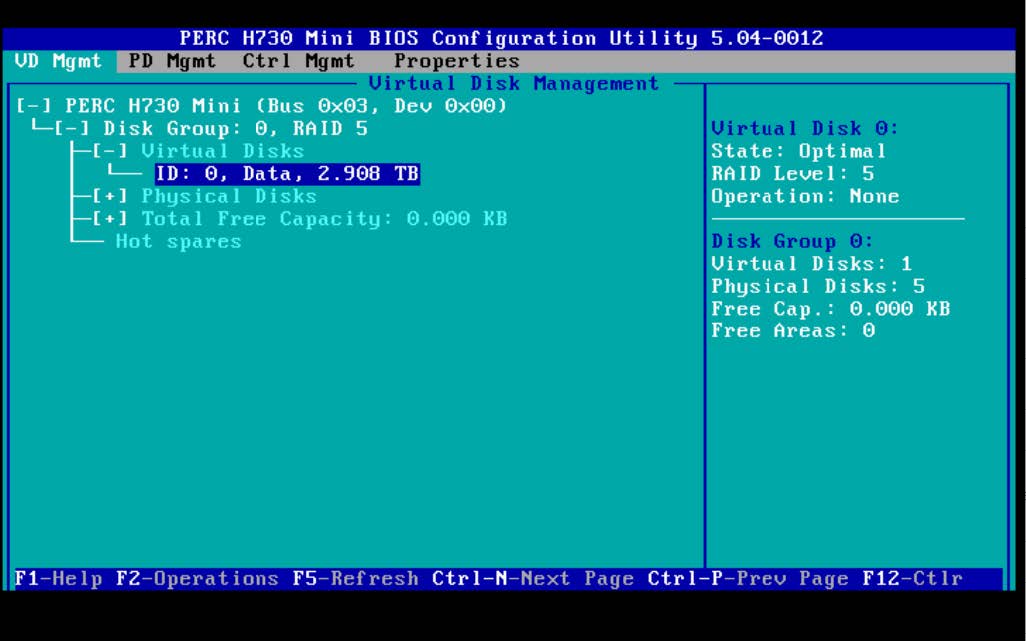The height and width of the screenshot is (641, 1026).
Task: Select virtual disk ID: 0, Data, 2.908 TB
Action: click(287, 174)
